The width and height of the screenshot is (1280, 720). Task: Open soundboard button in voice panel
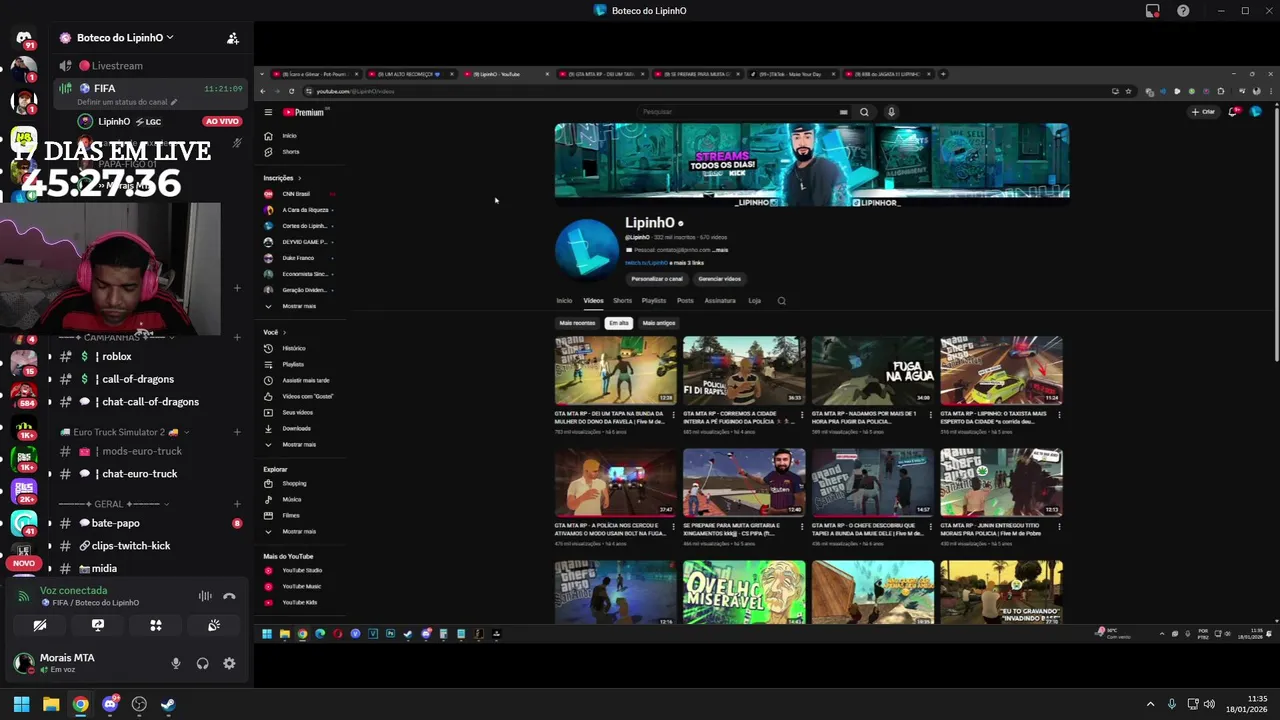pyautogui.click(x=214, y=625)
